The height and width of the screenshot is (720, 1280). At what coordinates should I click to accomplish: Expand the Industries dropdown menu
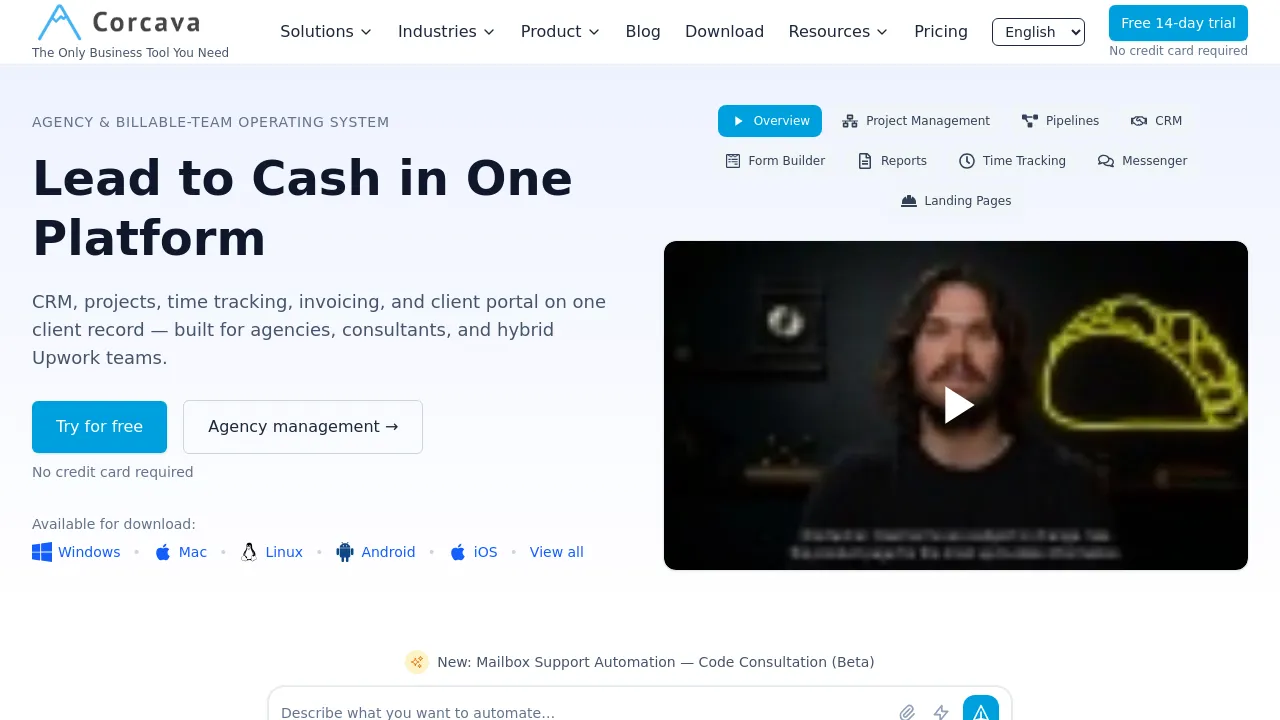447,32
